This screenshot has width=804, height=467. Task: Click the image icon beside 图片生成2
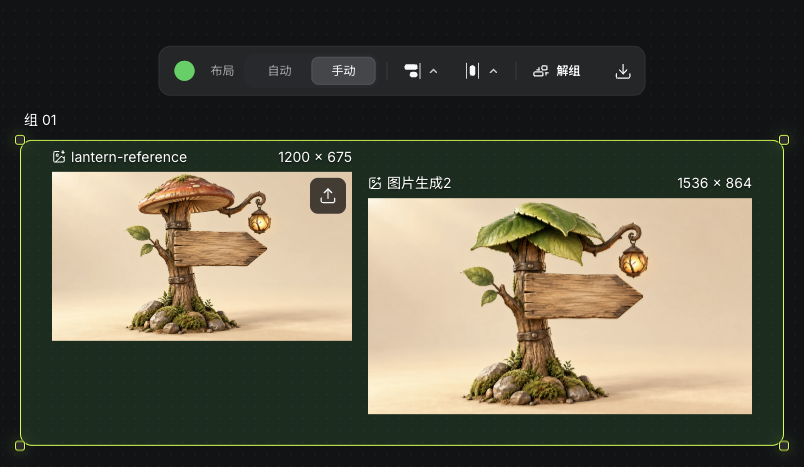pos(375,183)
